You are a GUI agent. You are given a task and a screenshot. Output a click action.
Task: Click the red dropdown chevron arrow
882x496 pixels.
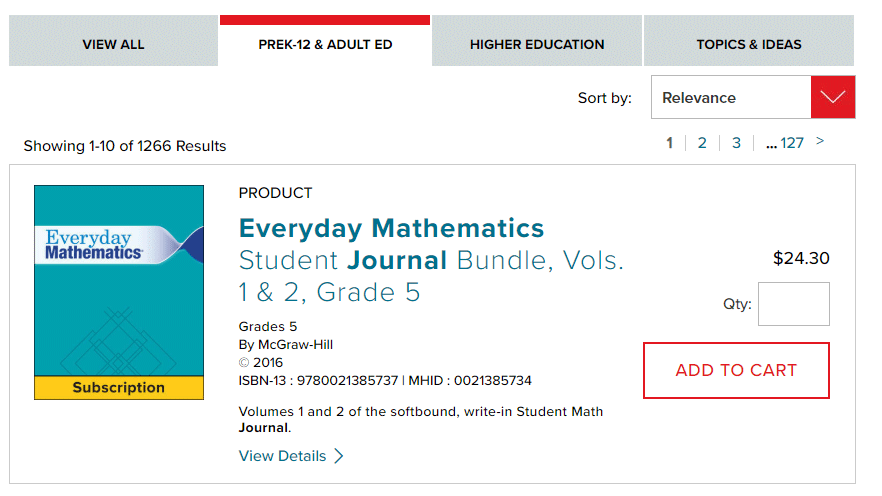833,98
